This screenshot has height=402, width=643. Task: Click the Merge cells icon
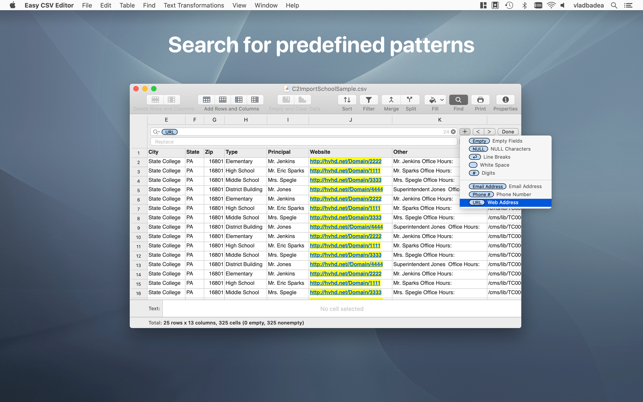click(x=391, y=100)
